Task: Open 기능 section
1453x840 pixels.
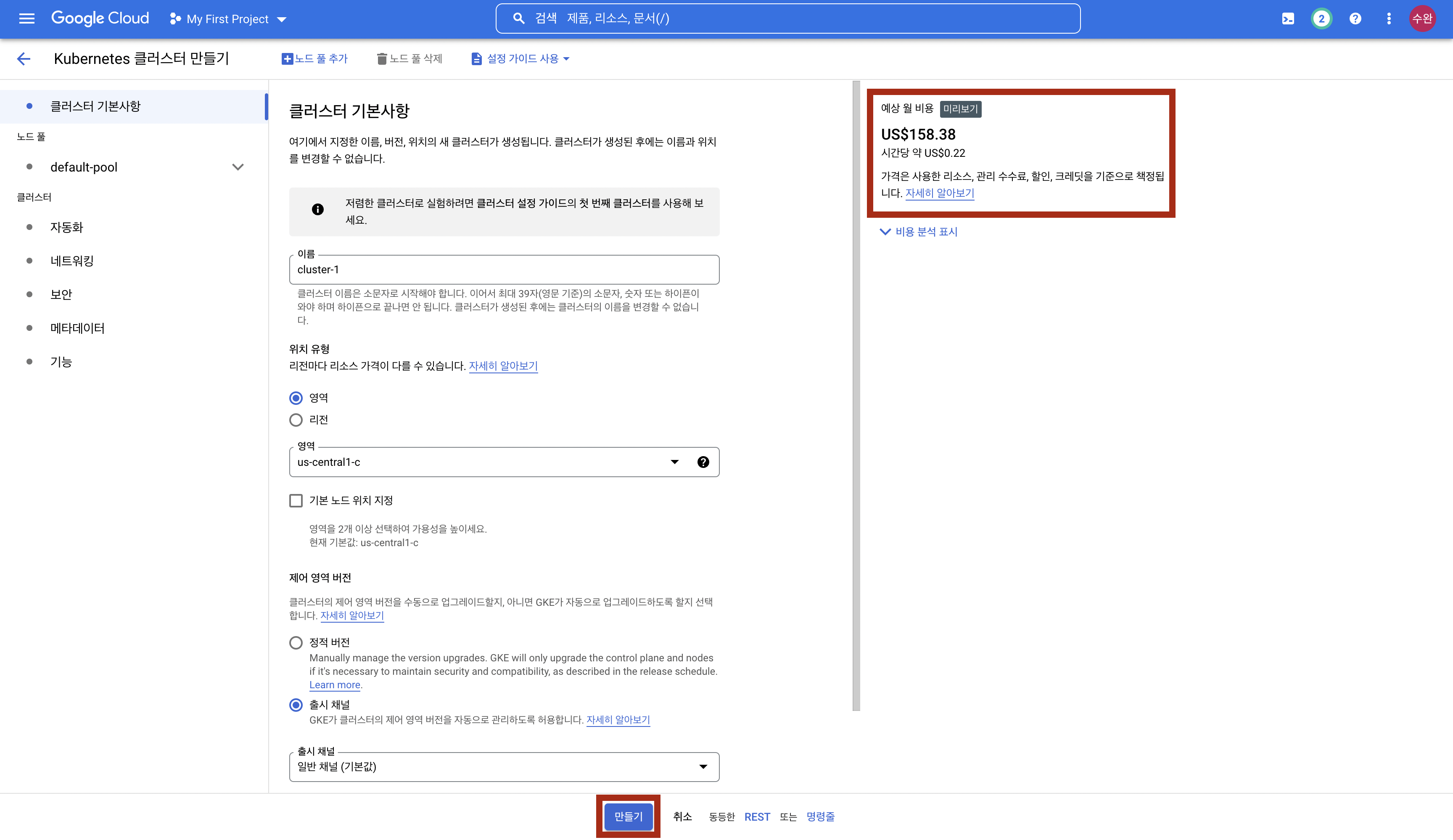Action: click(61, 362)
